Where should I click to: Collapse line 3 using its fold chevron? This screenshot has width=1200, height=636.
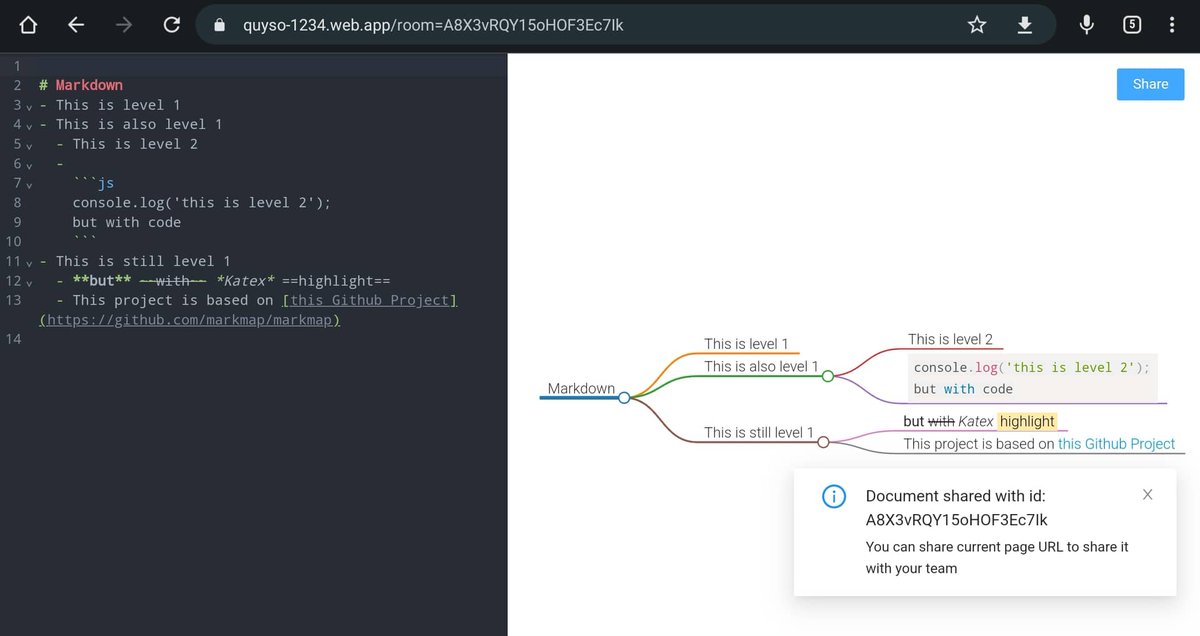click(x=27, y=107)
